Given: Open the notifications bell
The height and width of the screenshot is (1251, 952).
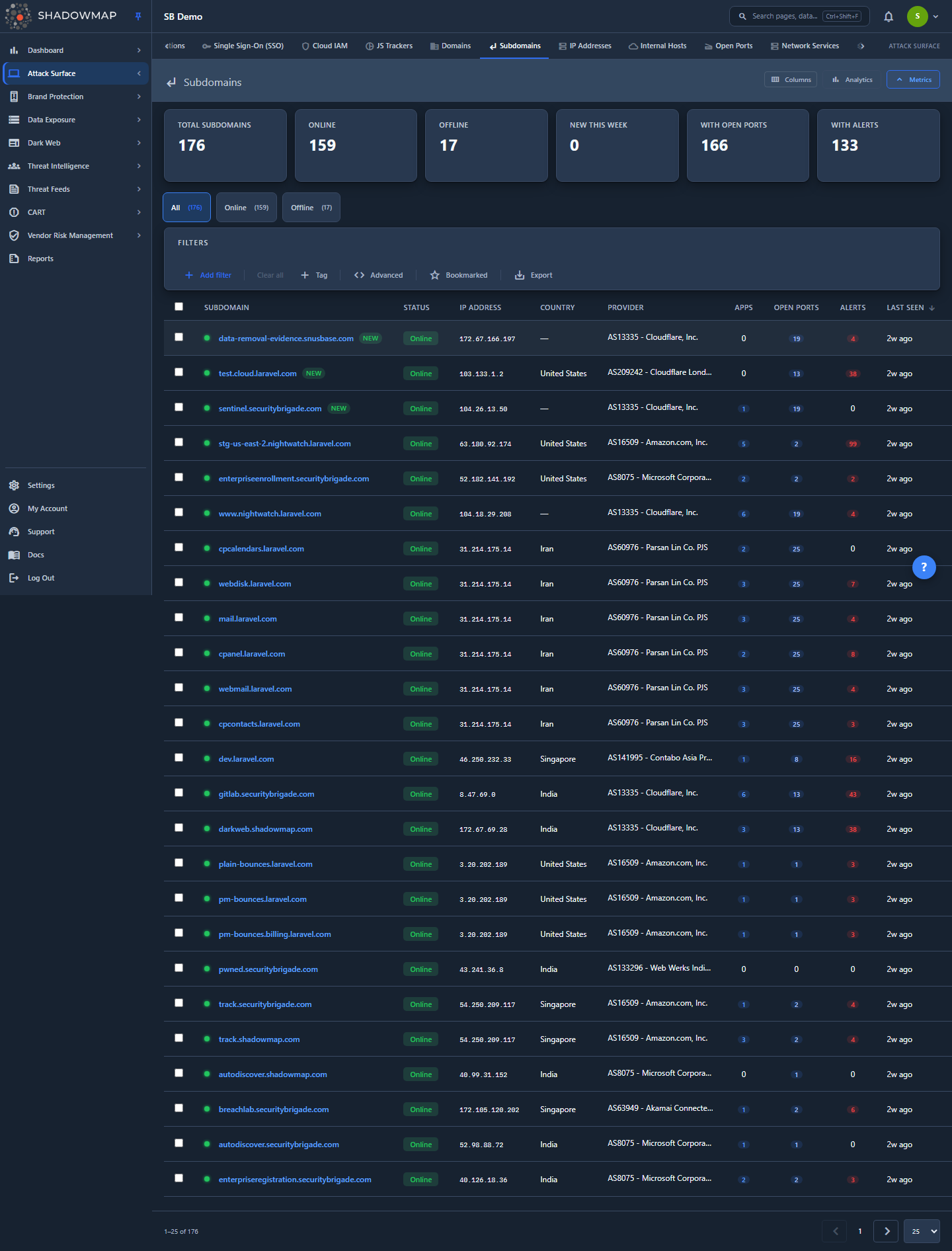Looking at the screenshot, I should click(889, 17).
